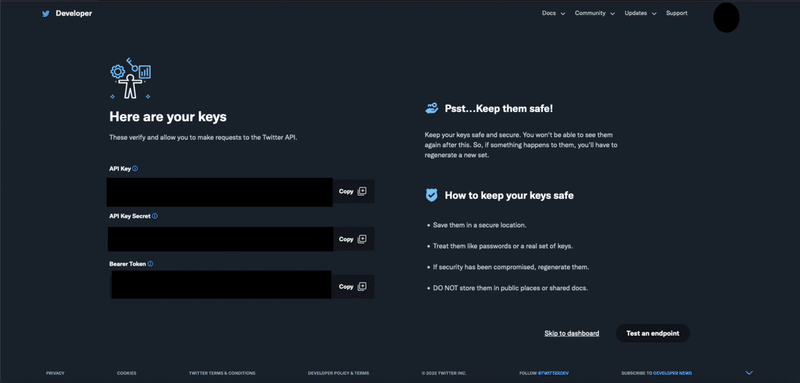Expand the Updates menu

click(x=640, y=13)
